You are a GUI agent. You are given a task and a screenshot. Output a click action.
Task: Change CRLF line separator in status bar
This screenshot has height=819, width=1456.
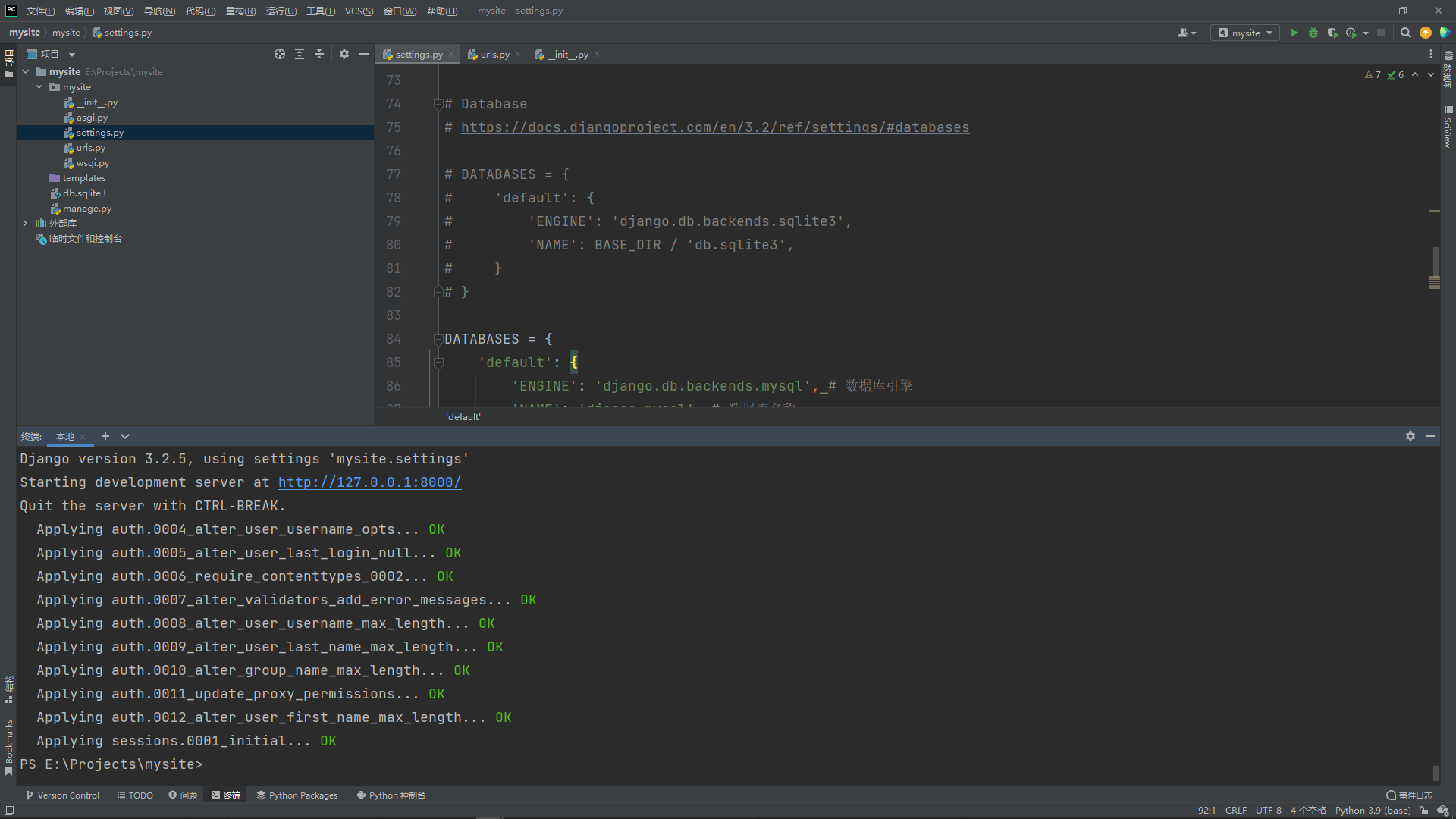click(1236, 811)
